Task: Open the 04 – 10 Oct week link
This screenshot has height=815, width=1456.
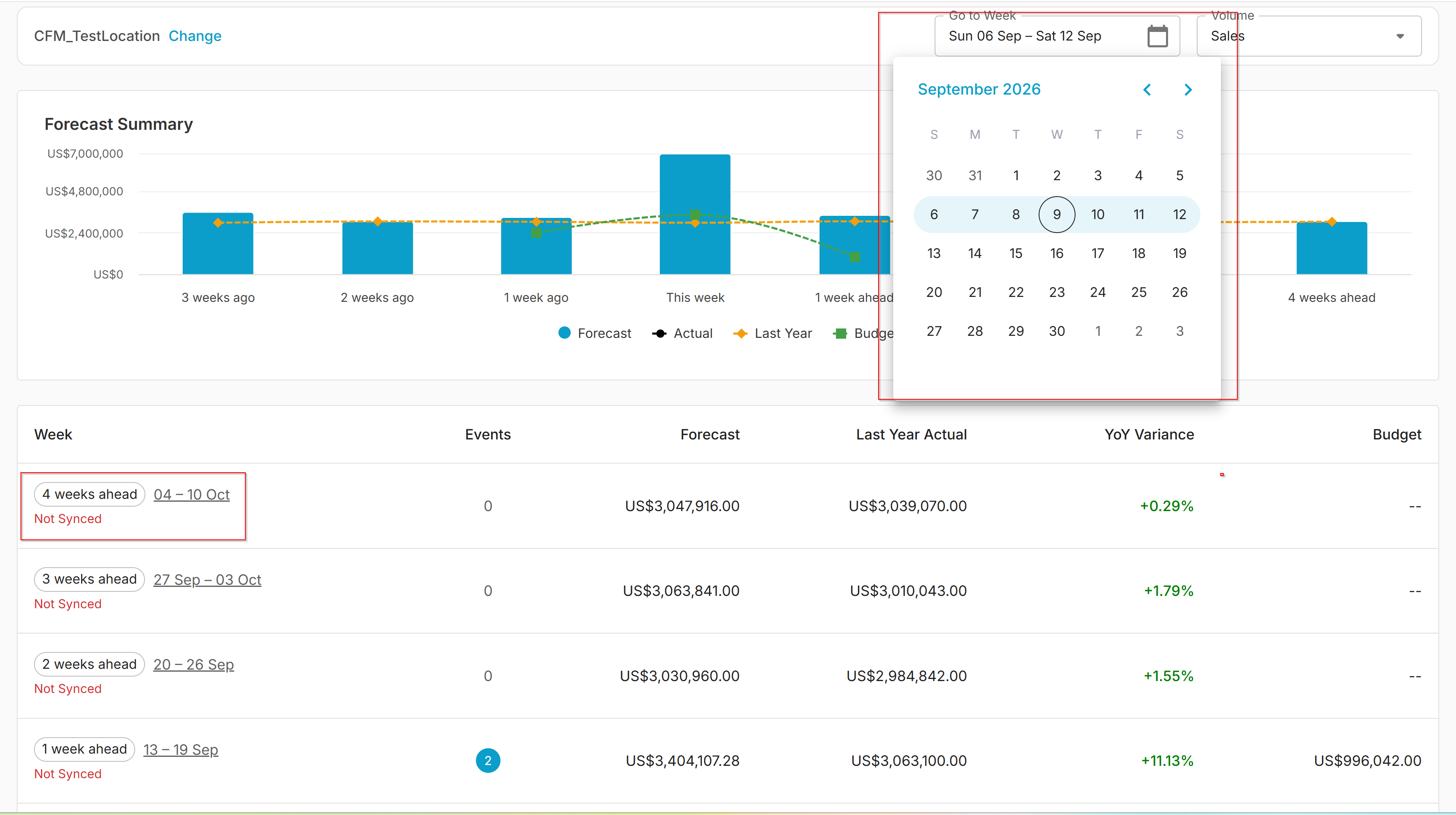Action: (x=192, y=495)
